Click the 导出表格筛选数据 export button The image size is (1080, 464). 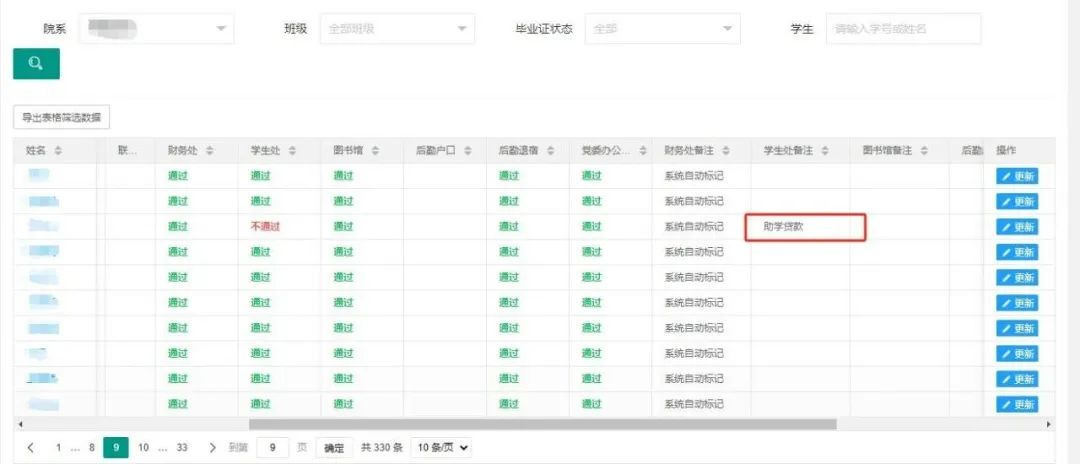coord(61,118)
